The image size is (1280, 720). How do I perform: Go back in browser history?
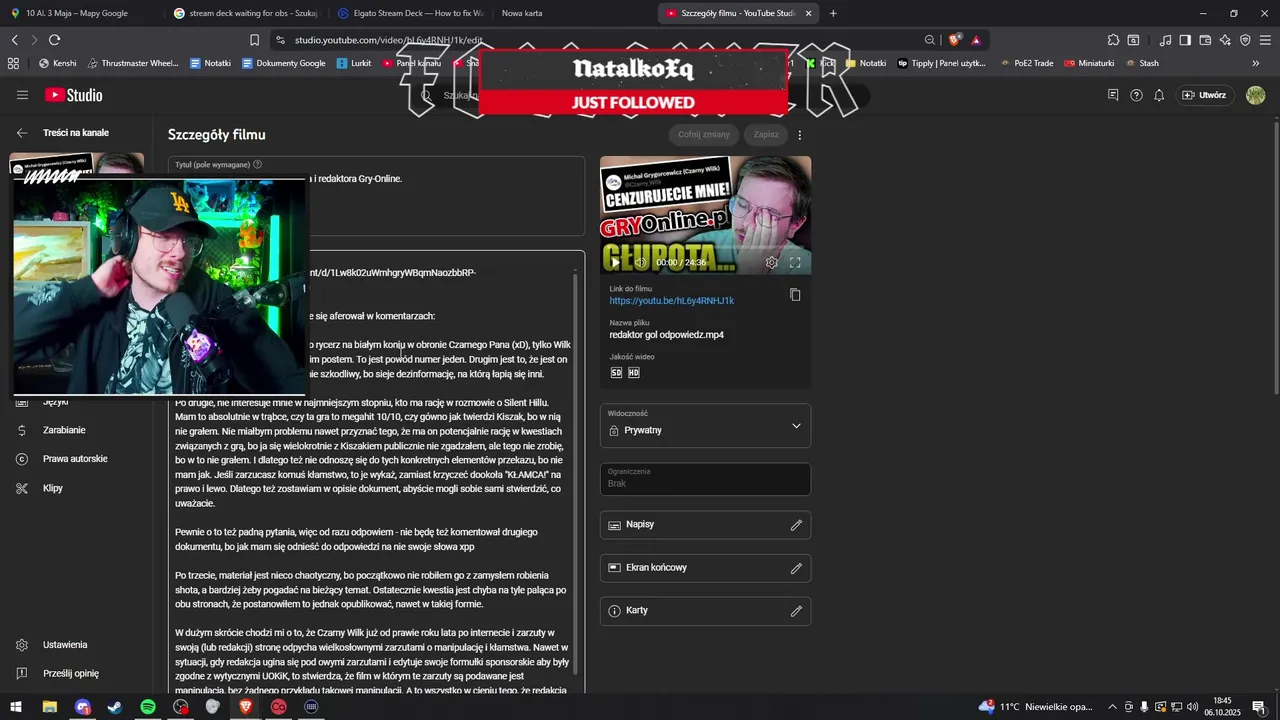pyautogui.click(x=14, y=40)
